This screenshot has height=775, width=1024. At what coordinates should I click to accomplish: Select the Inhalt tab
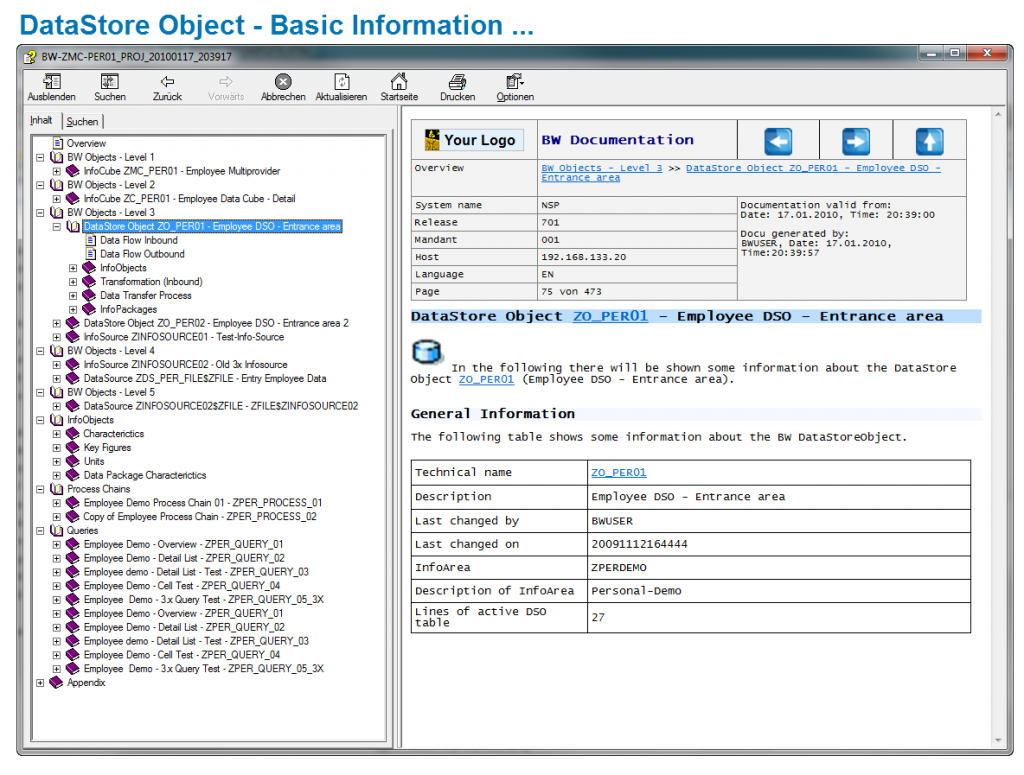pos(41,119)
